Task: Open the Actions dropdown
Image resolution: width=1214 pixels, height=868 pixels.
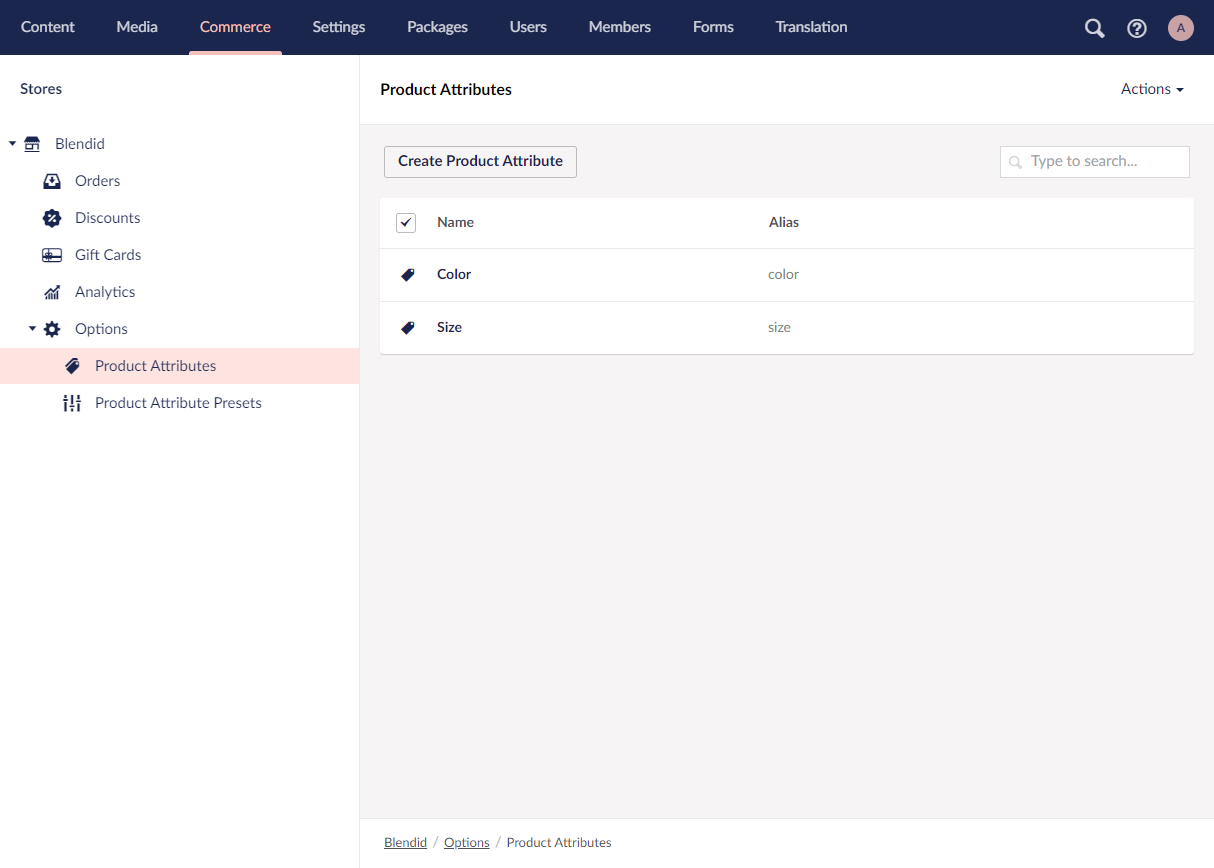Action: (1152, 89)
